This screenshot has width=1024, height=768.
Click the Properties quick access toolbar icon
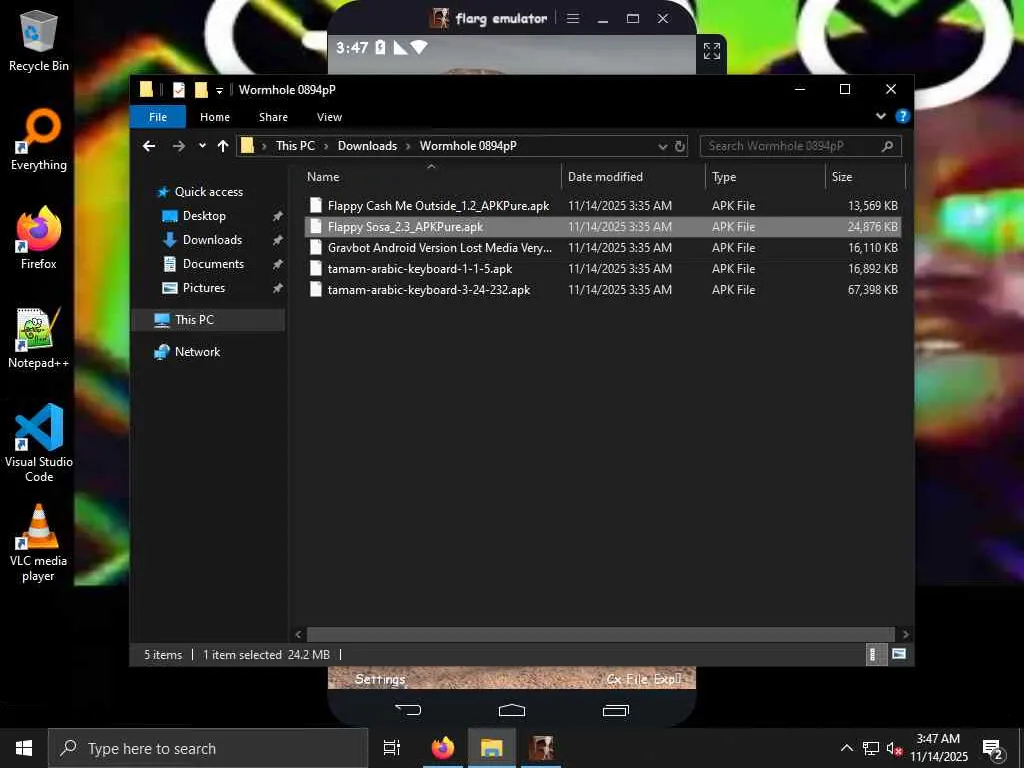178,90
